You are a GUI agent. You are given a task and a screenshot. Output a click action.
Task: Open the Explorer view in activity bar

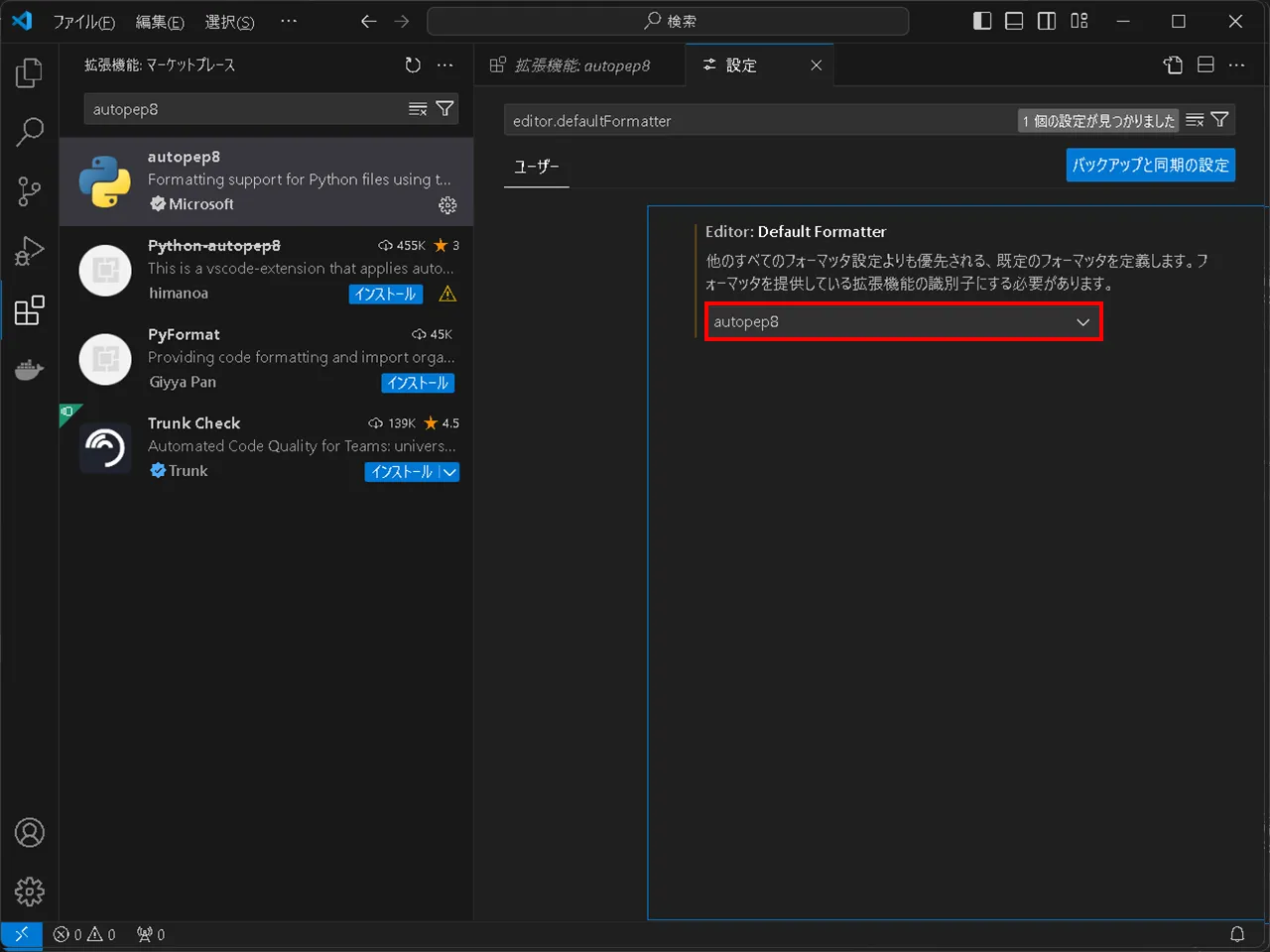30,73
